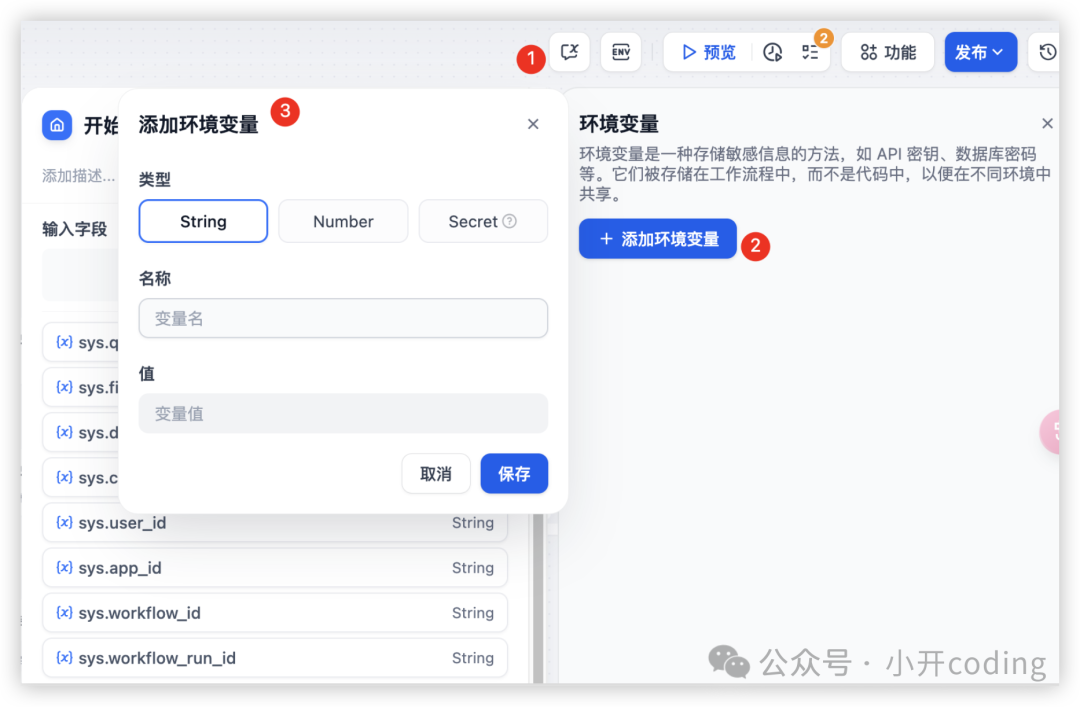This screenshot has height=707, width=1080.
Task: Click the 输入字段 section label
Action: (74, 229)
